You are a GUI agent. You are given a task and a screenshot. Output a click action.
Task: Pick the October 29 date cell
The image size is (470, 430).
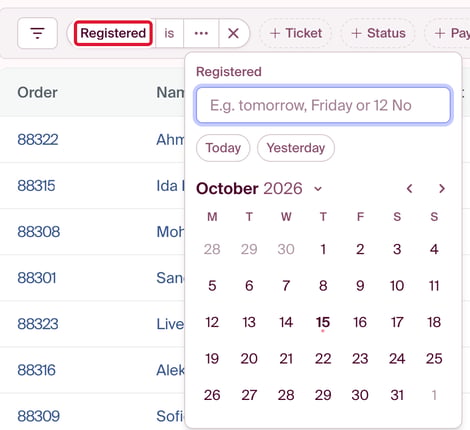coord(323,395)
